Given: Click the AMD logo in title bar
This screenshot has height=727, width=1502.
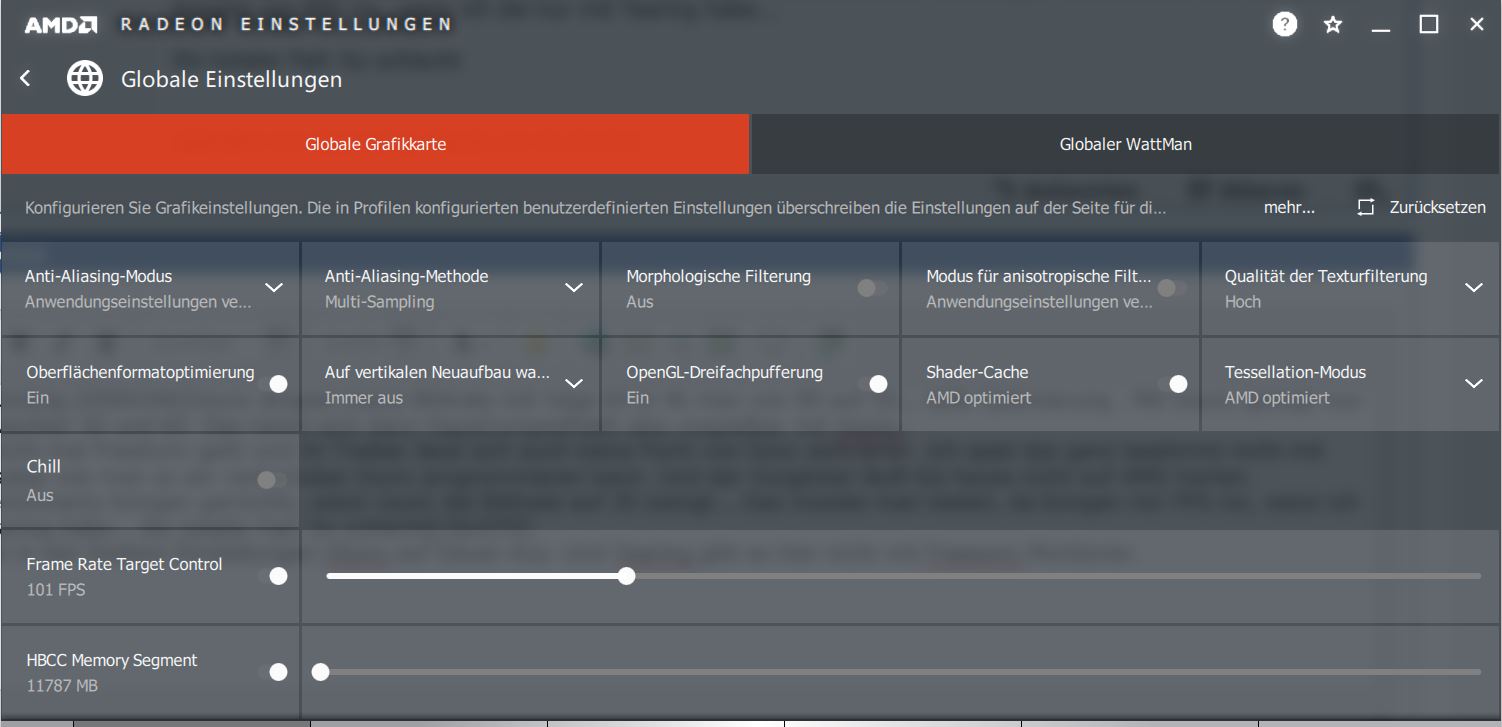Looking at the screenshot, I should click(x=61, y=25).
